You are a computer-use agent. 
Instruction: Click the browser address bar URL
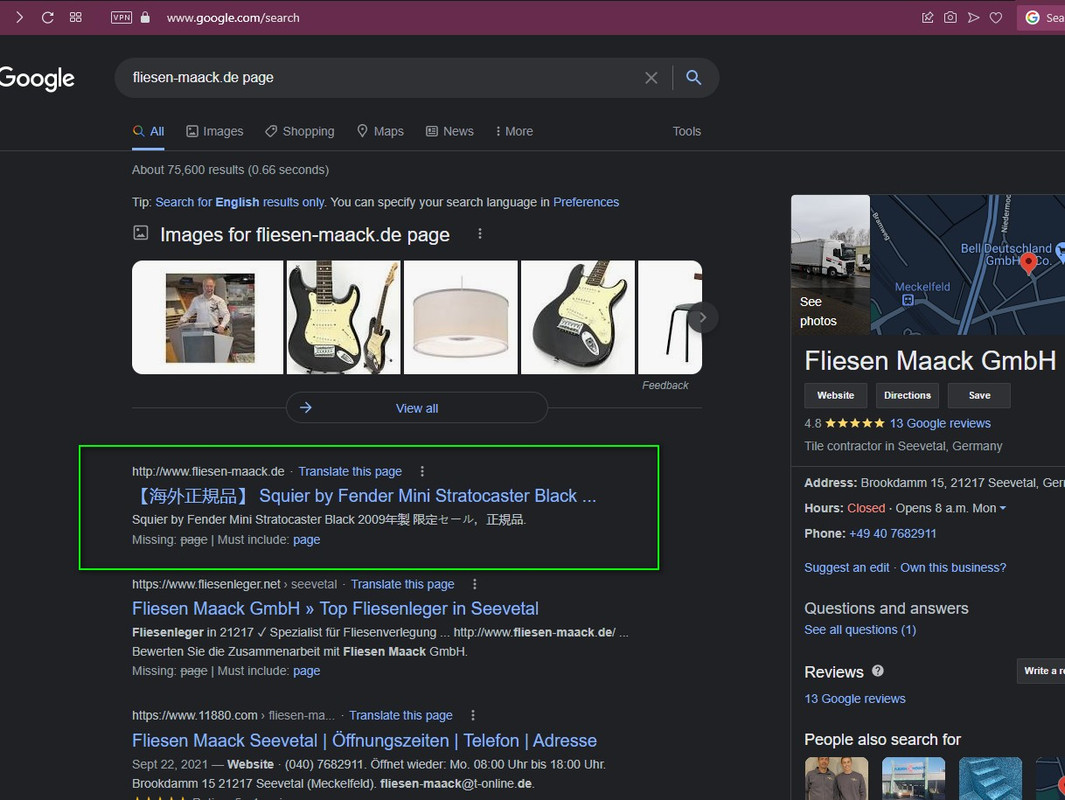click(233, 18)
